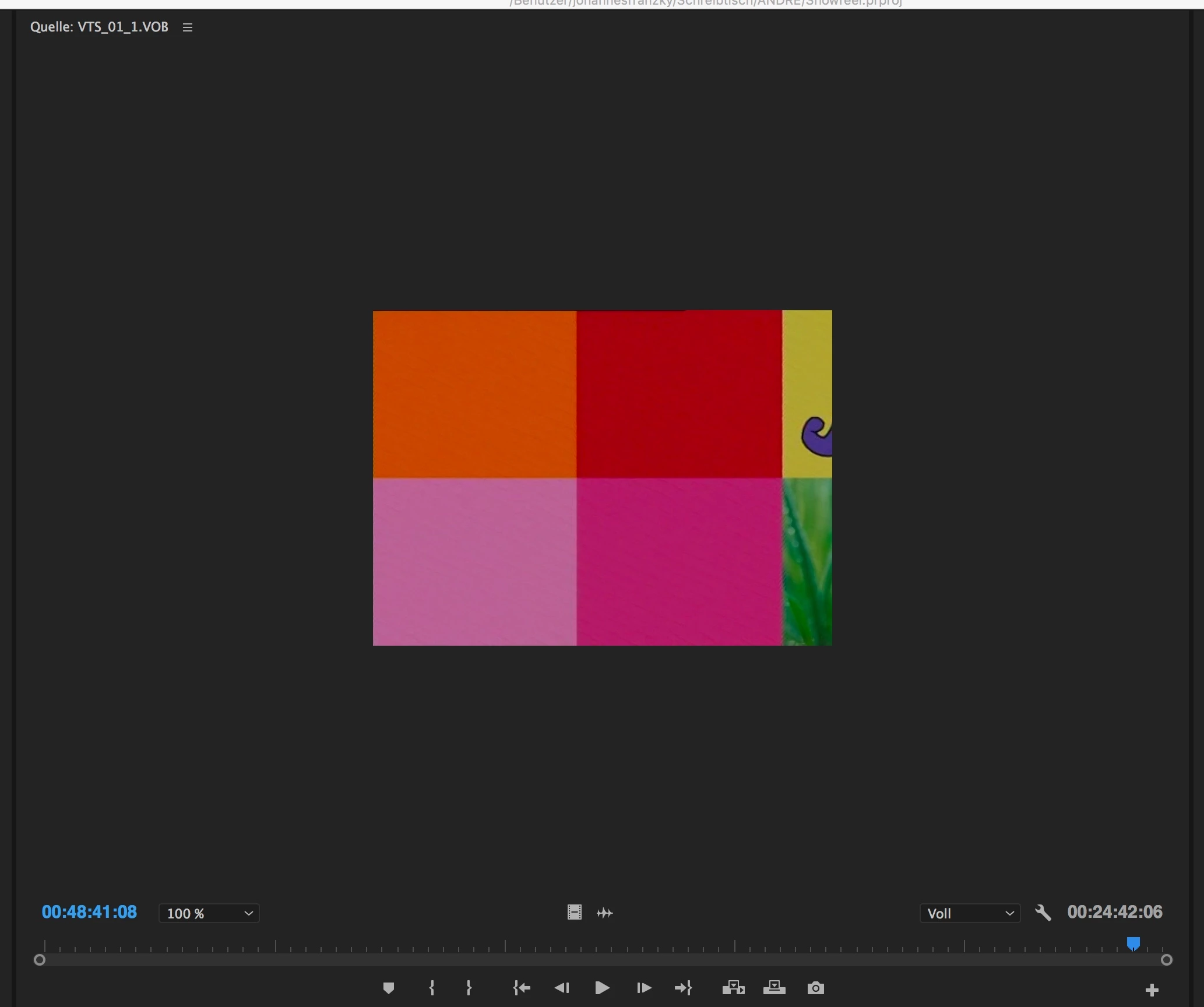Step forward one frame

click(x=643, y=988)
